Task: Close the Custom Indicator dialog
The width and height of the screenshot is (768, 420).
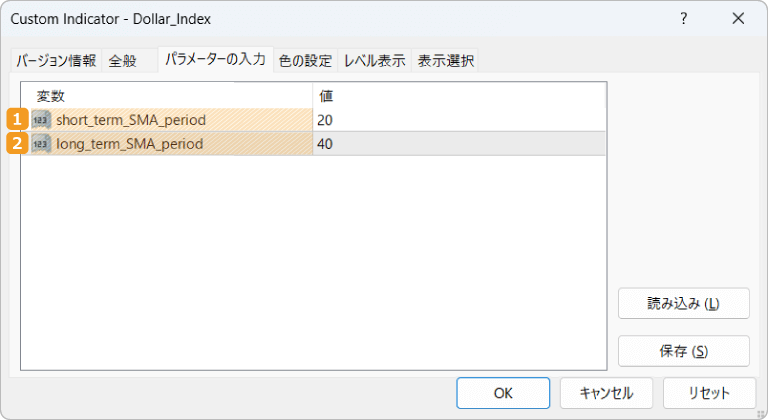Action: 738,19
